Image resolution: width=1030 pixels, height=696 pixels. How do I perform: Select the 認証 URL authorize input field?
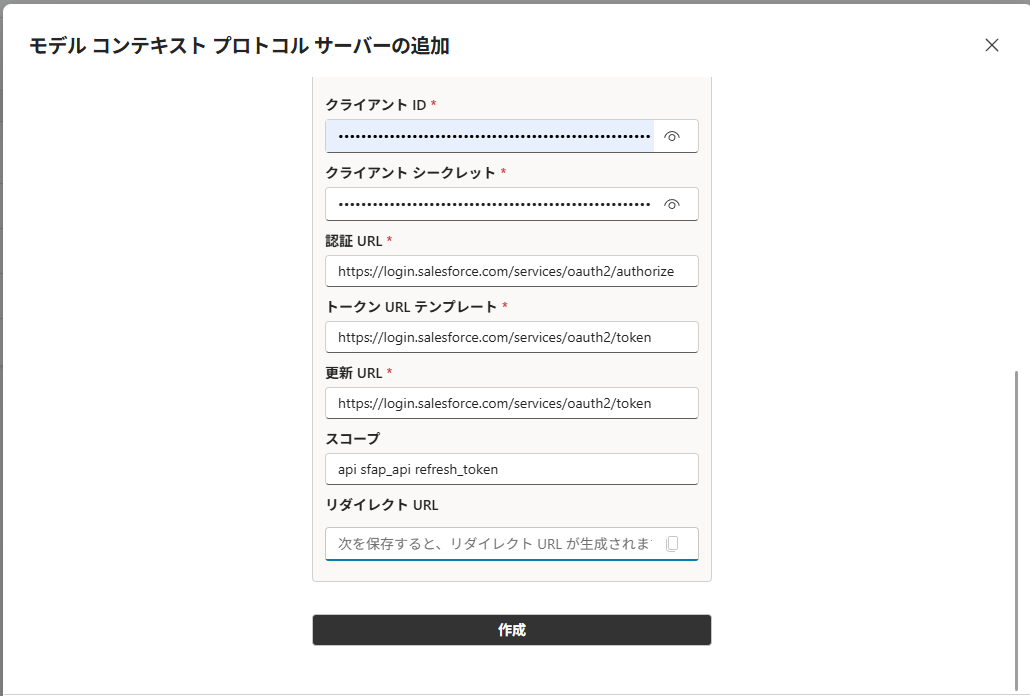[512, 271]
